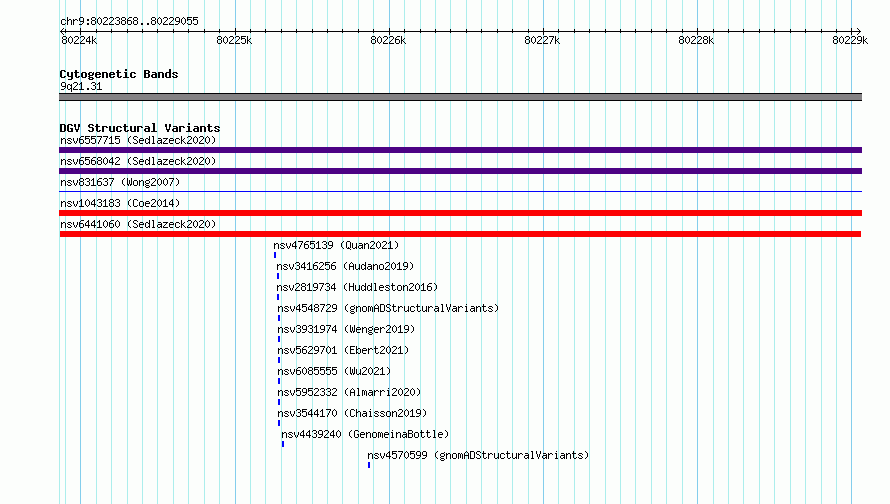Click the blue marker under nsv2819734
Screen dimensions: 890x504
(278, 297)
